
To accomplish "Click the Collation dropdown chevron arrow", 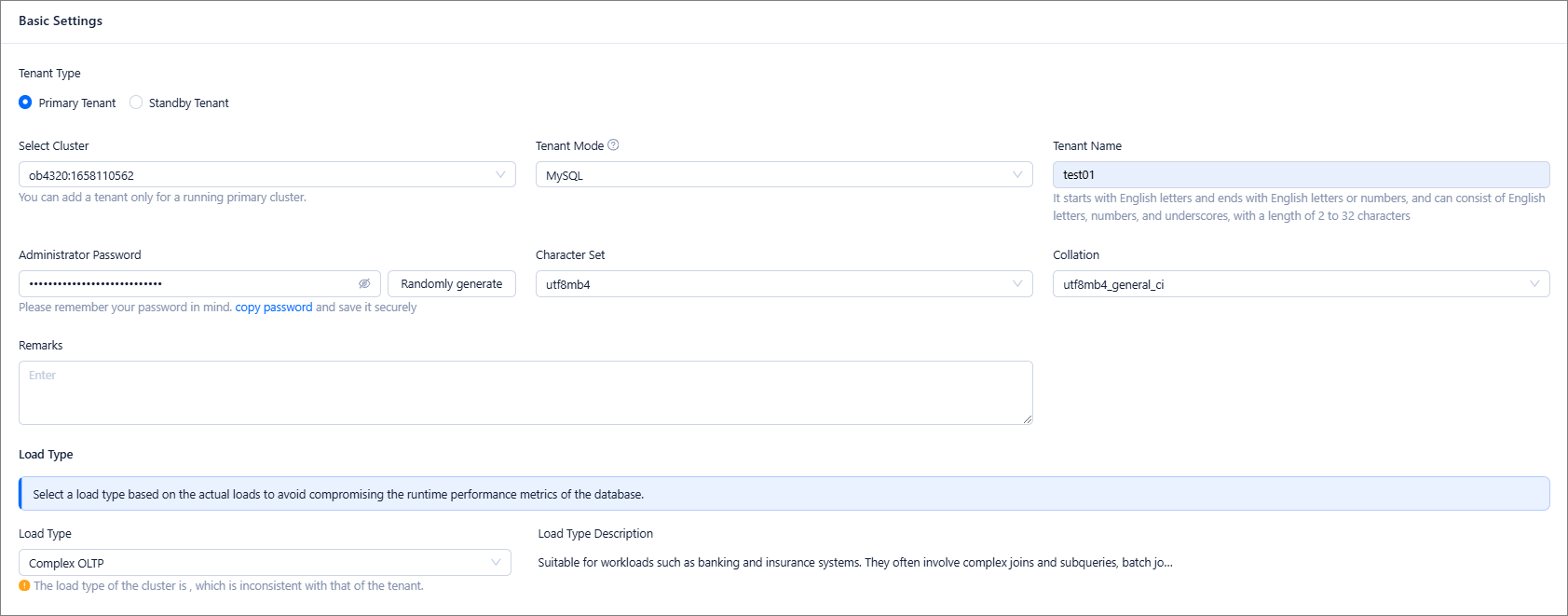I will tap(1534, 284).
